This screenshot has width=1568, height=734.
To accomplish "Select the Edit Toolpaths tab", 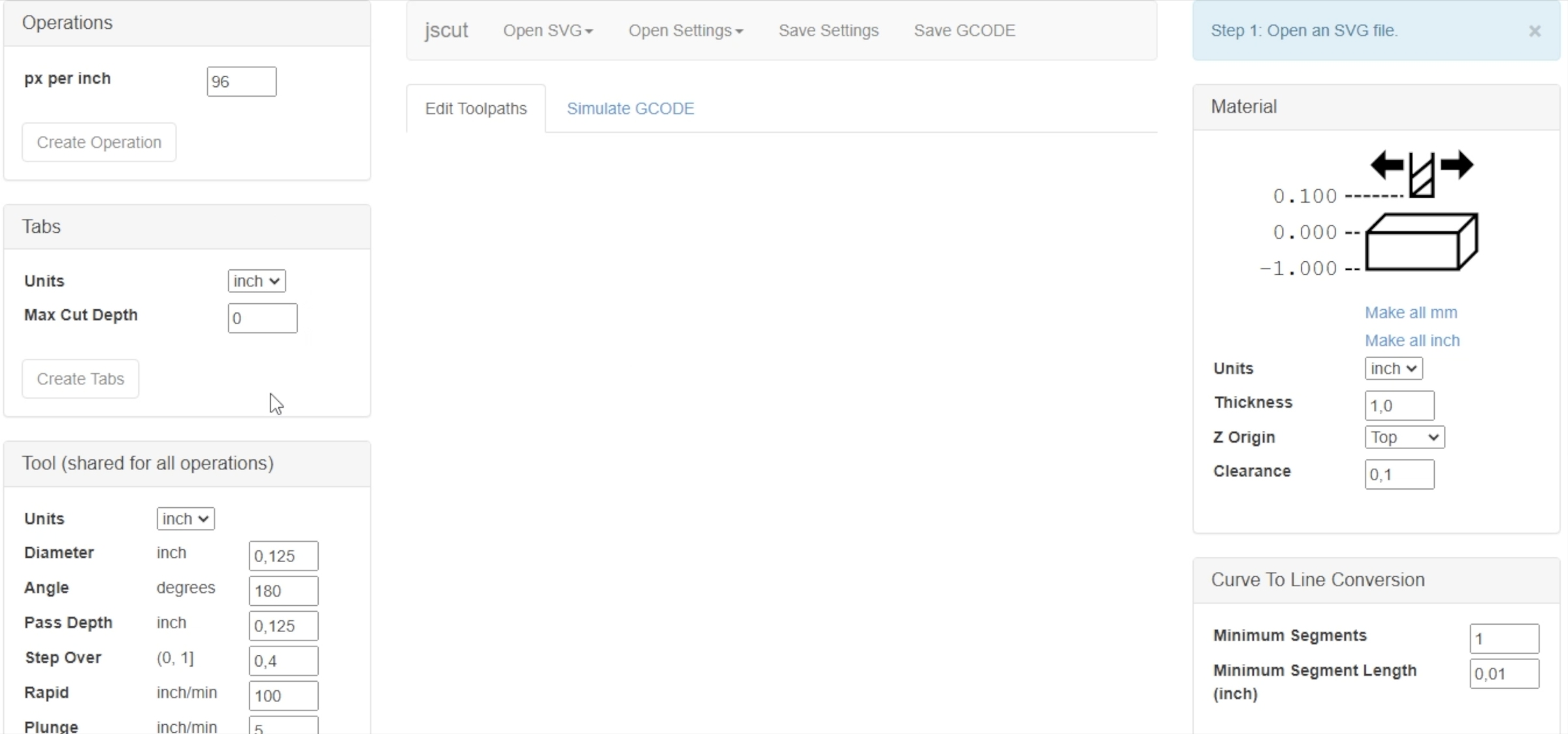I will 476,108.
